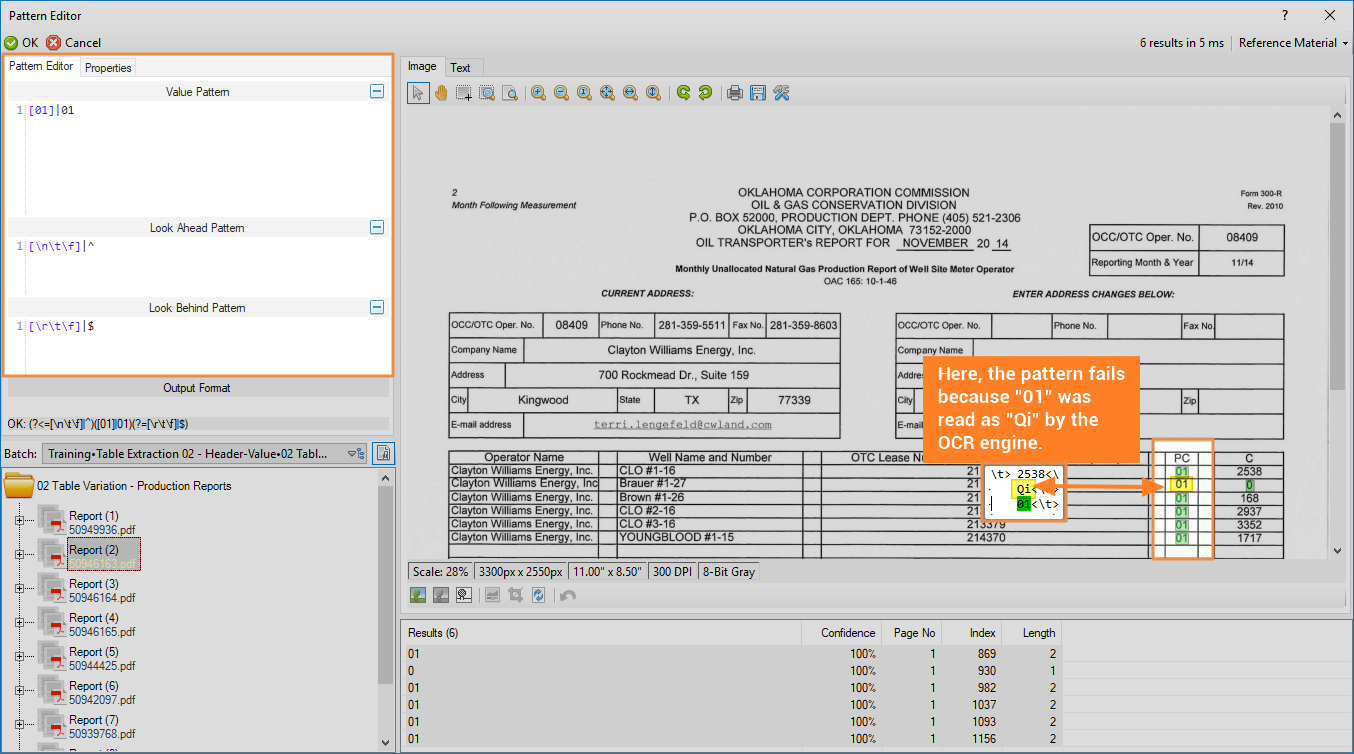Switch to the Properties tab
Viewport: 1354px width, 754px height.
pyautogui.click(x=108, y=68)
